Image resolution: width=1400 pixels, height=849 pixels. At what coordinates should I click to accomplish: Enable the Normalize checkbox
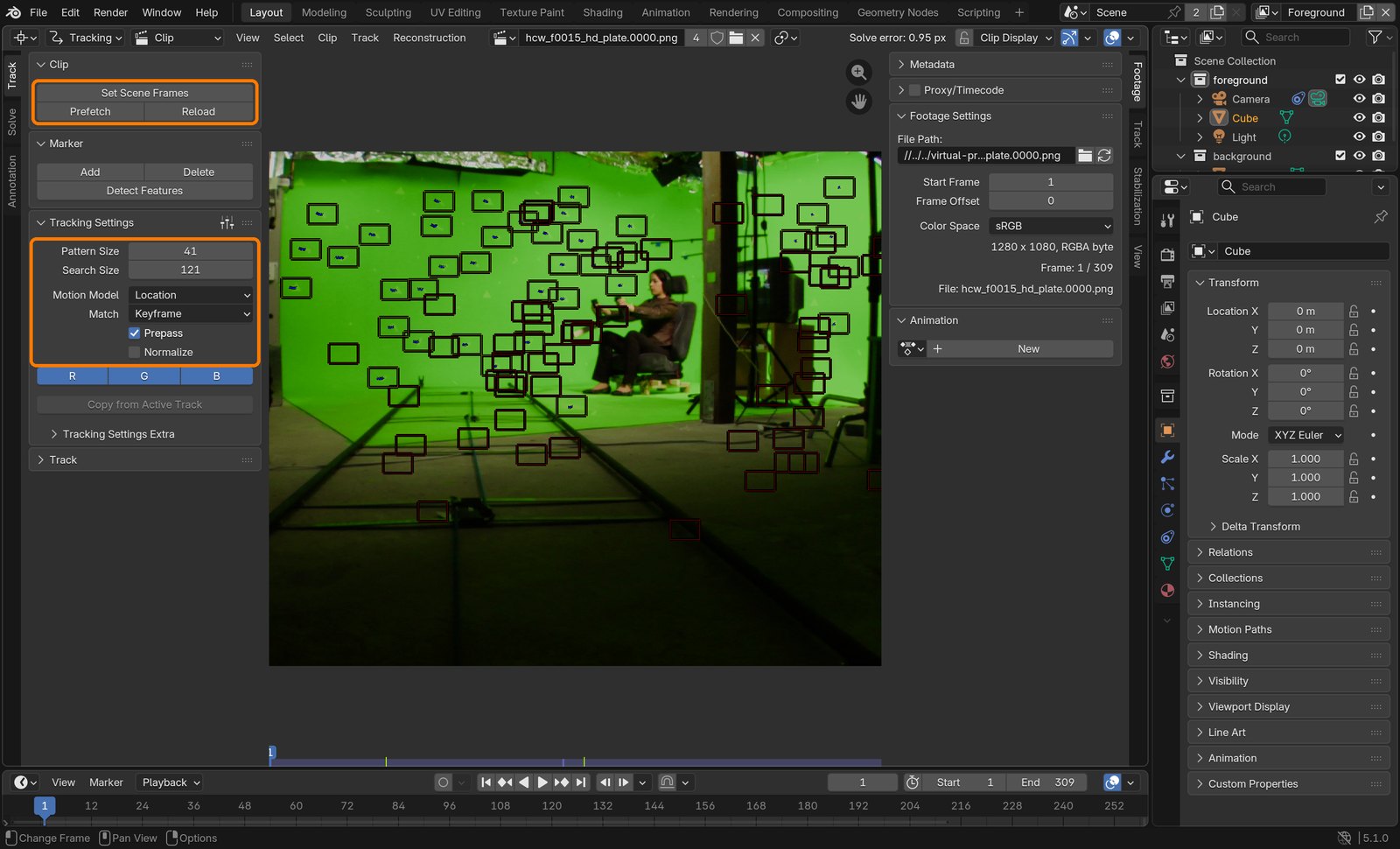coord(134,352)
